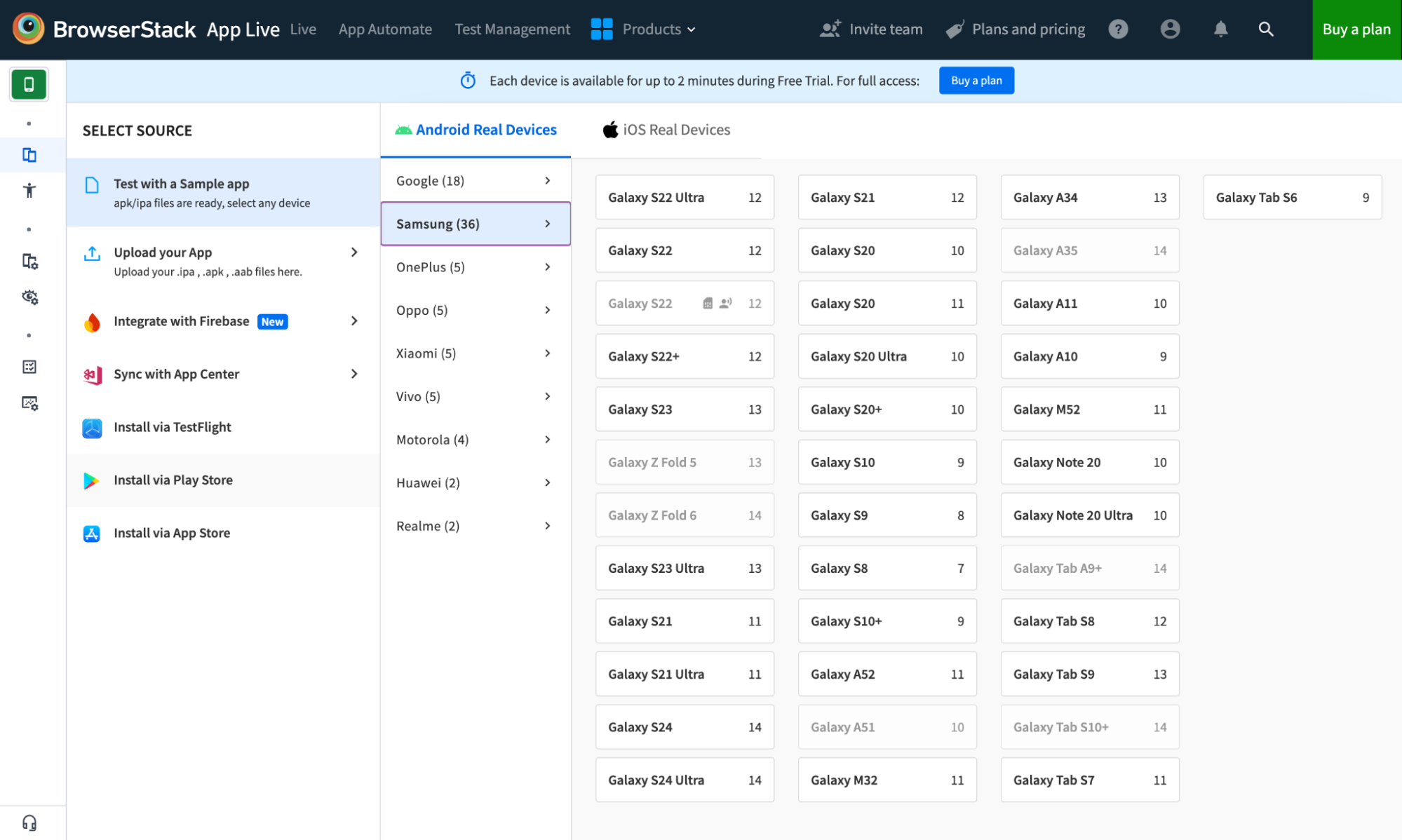Screen dimensions: 1402x840
Task: Switch to iOS Real Devices tab
Action: tap(666, 130)
